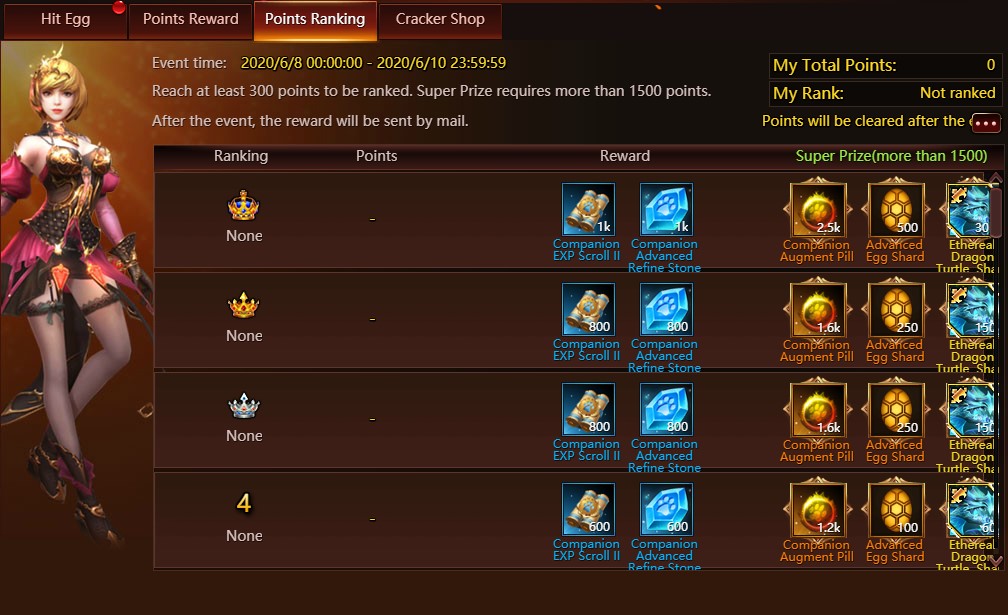The width and height of the screenshot is (1008, 615).
Task: Select the 100 Advanced Egg Shard icon
Action: (896, 510)
